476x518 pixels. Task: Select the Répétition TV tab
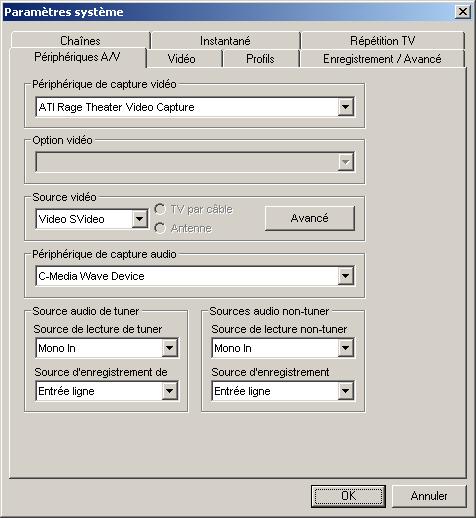click(x=383, y=41)
